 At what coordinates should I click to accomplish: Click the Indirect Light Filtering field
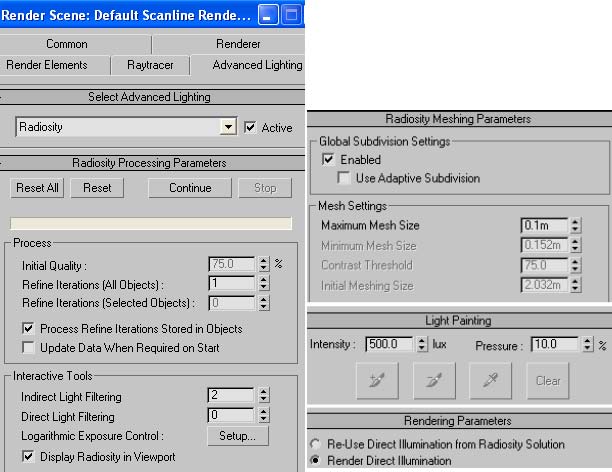(x=231, y=395)
